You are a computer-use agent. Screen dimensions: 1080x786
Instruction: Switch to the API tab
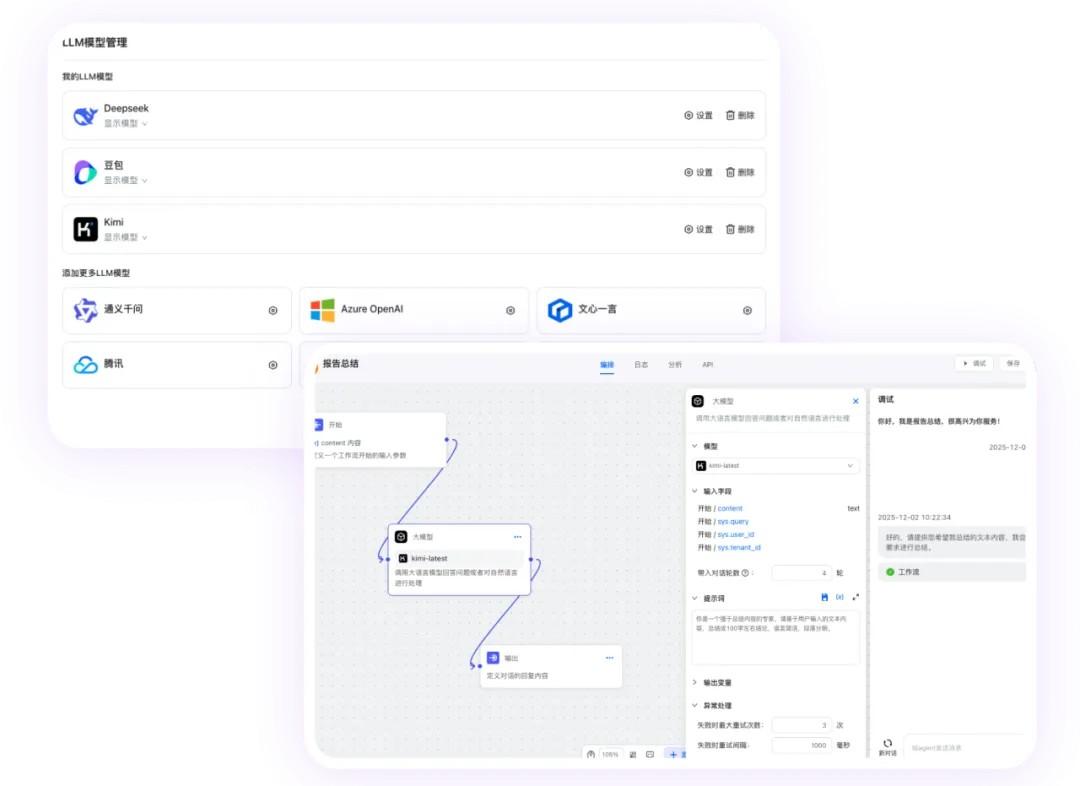[x=707, y=365]
